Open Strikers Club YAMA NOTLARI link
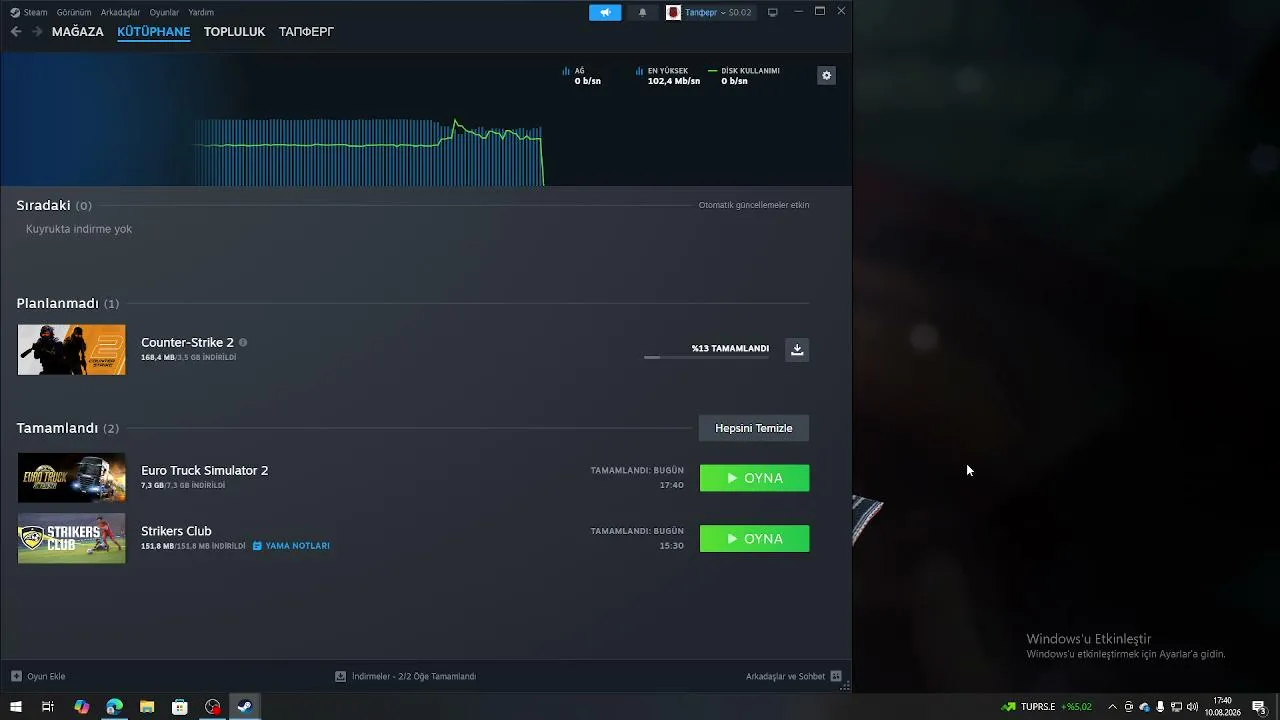The image size is (1280, 720). [x=291, y=546]
